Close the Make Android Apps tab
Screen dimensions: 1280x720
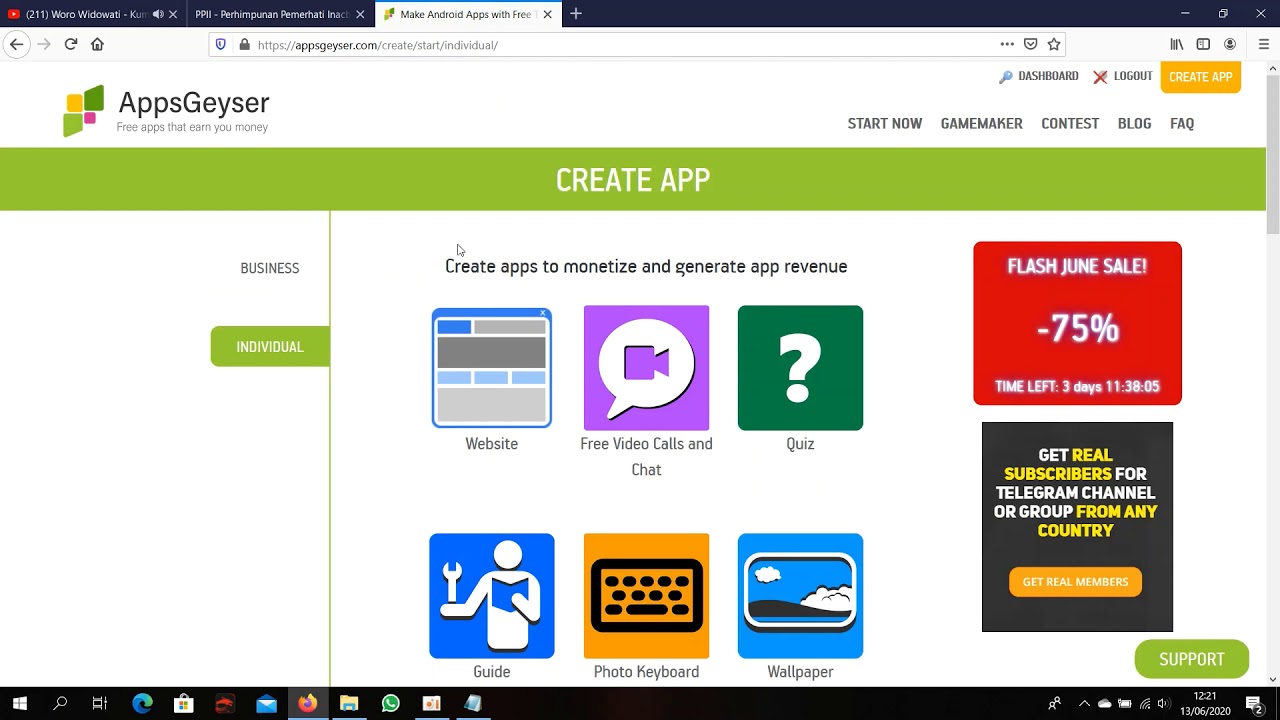click(x=547, y=14)
